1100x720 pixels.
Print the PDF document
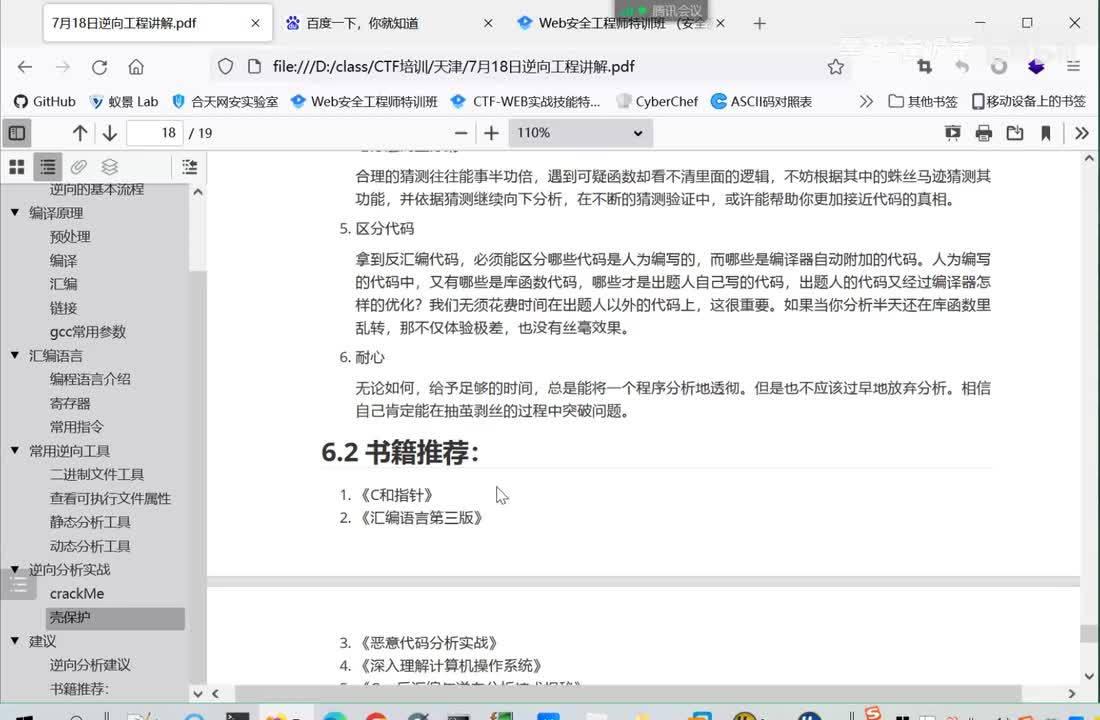click(x=984, y=133)
